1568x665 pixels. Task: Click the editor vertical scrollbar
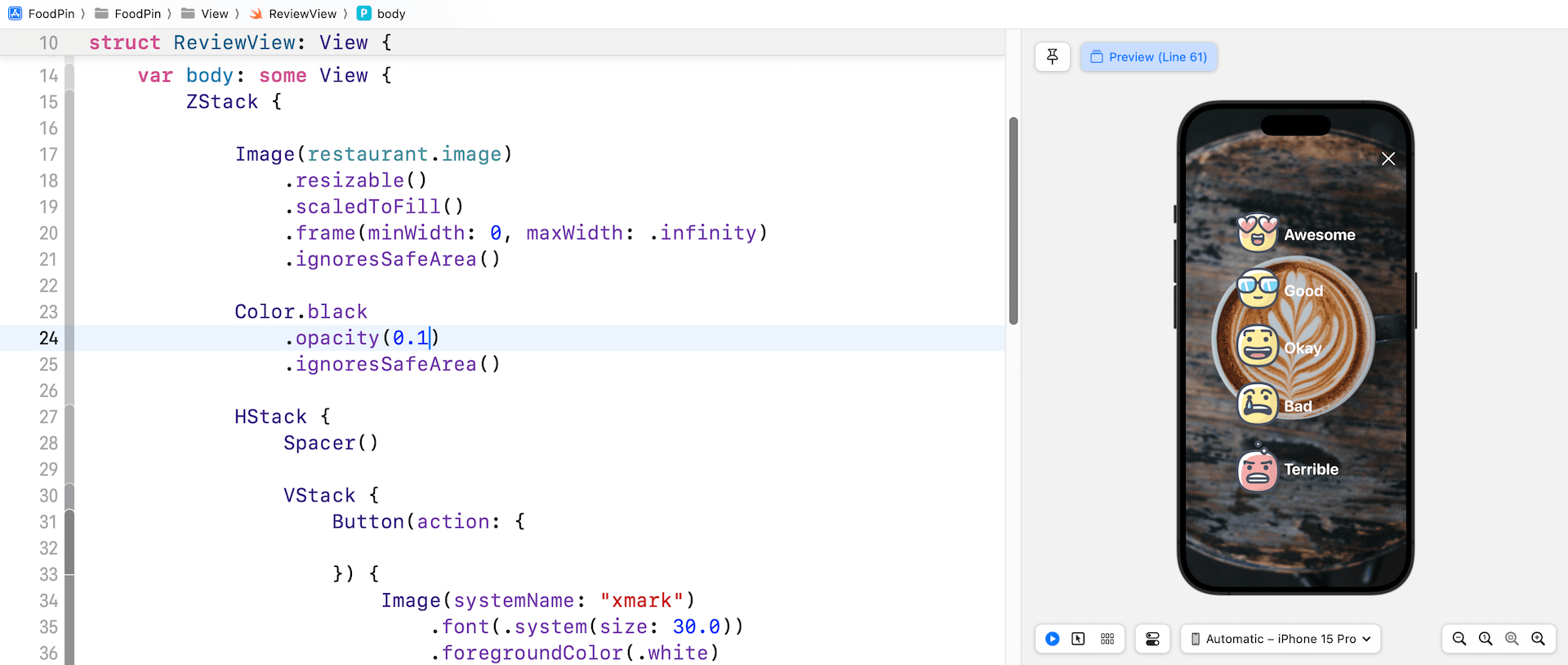1013,221
